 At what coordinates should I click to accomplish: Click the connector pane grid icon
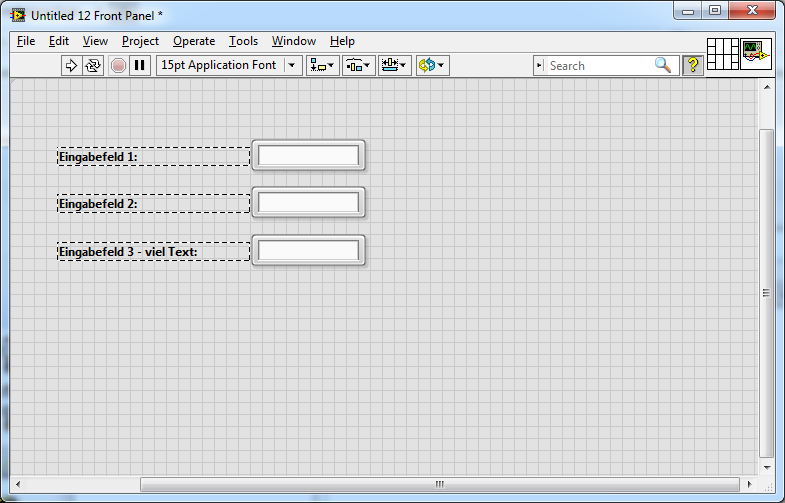[x=722, y=54]
